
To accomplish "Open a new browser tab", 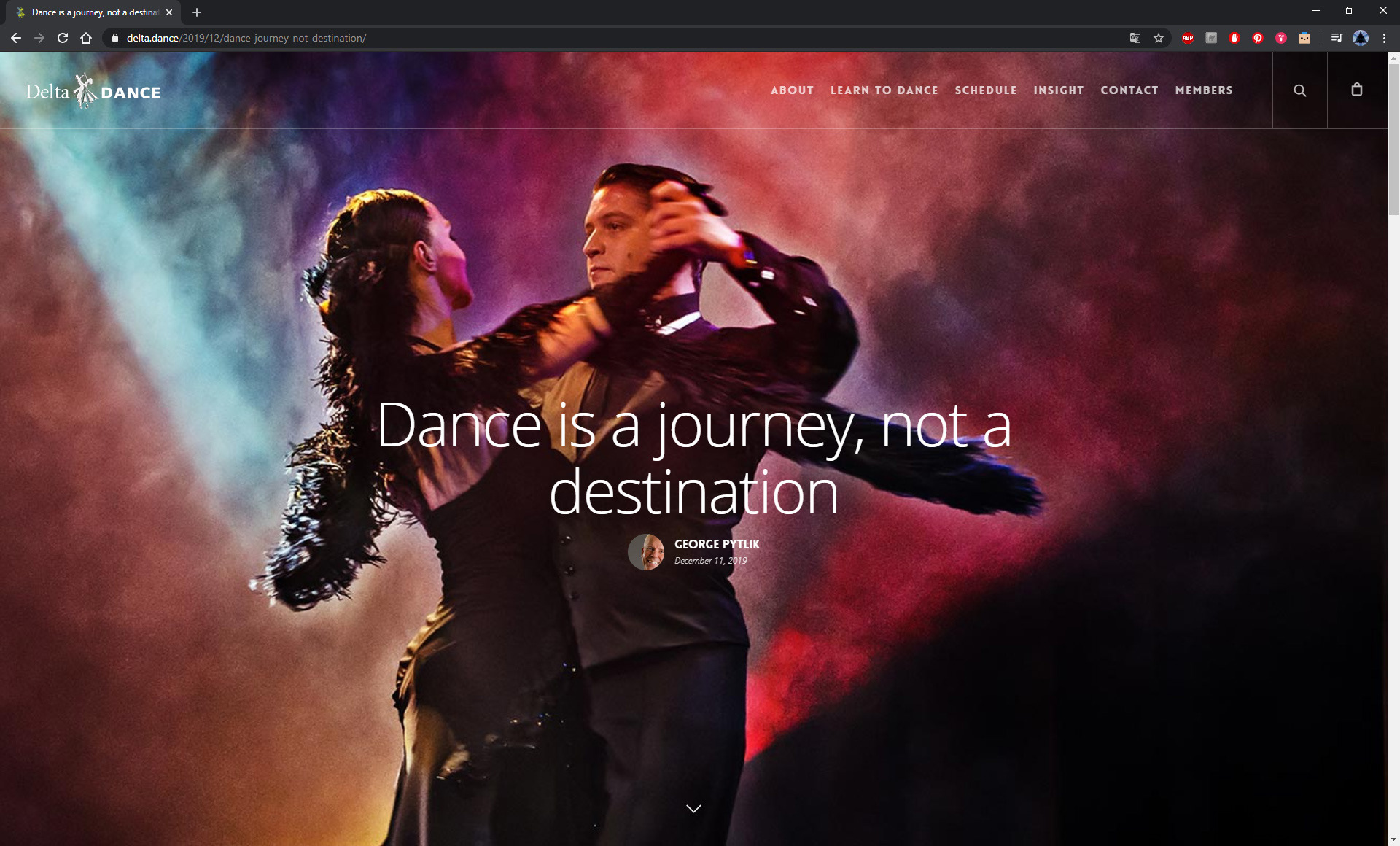I will click(197, 12).
